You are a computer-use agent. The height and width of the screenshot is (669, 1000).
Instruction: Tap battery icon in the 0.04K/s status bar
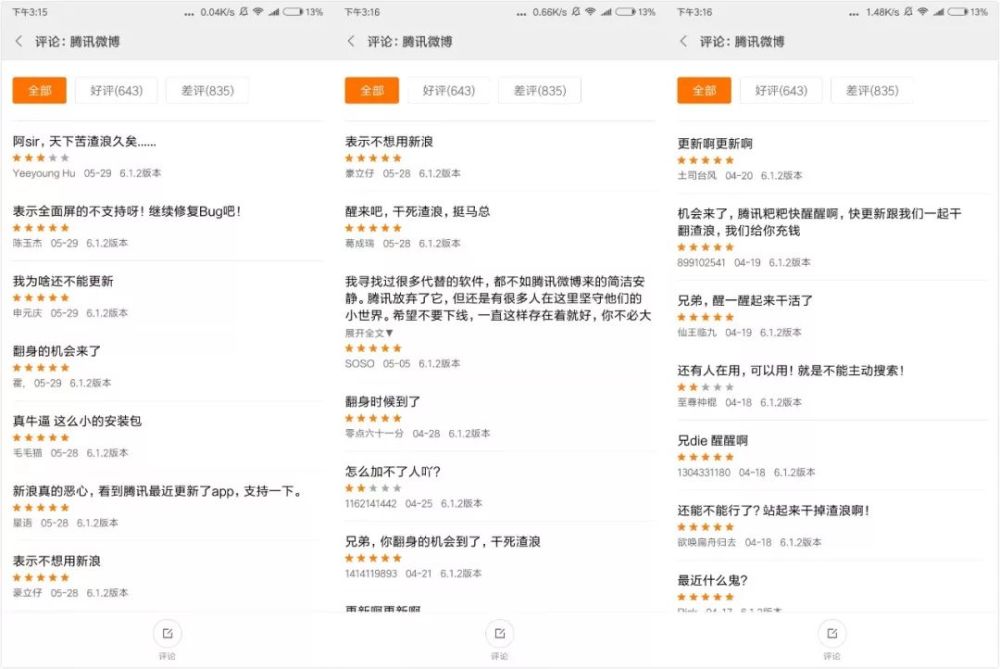pos(293,11)
